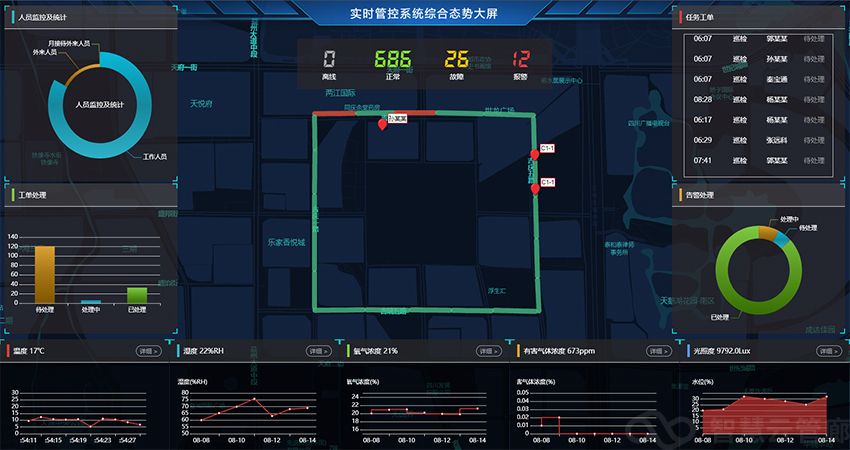Click the green 已处理 bar in 工单处理 chart
Viewport: 850px width, 450px height.
click(x=137, y=295)
